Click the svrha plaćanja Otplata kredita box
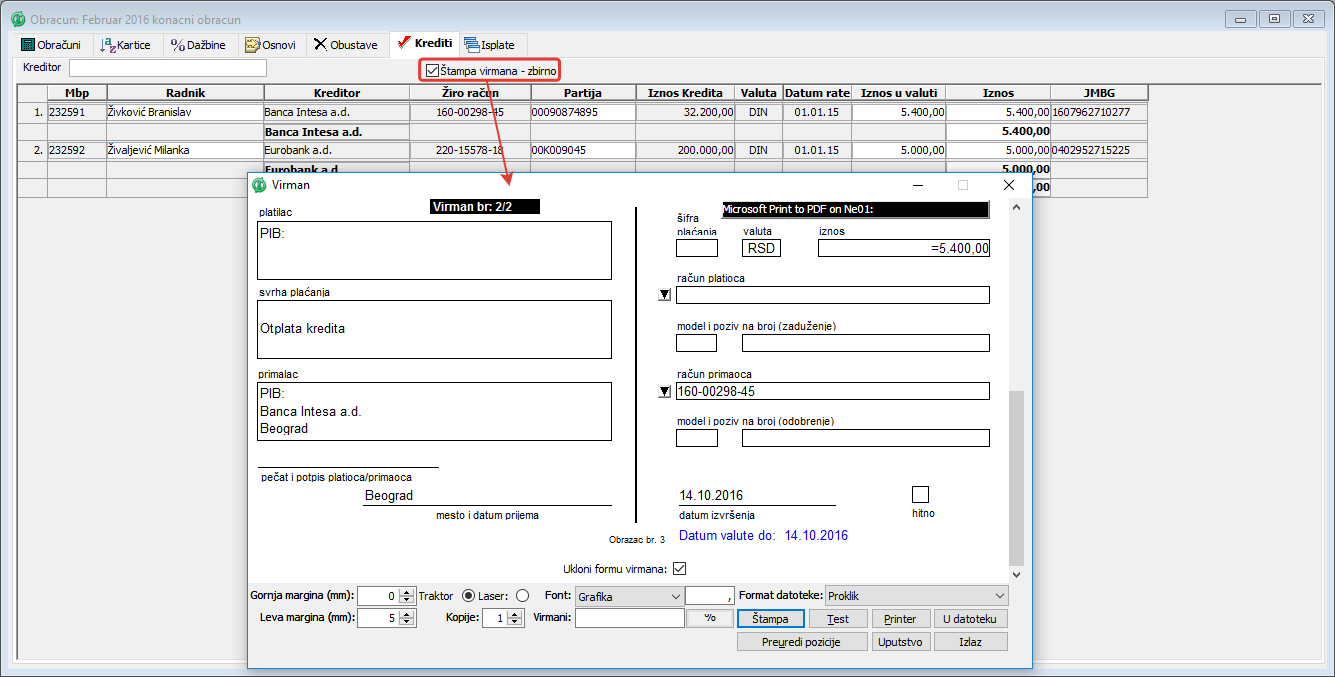Image resolution: width=1335 pixels, height=677 pixels. tap(434, 329)
